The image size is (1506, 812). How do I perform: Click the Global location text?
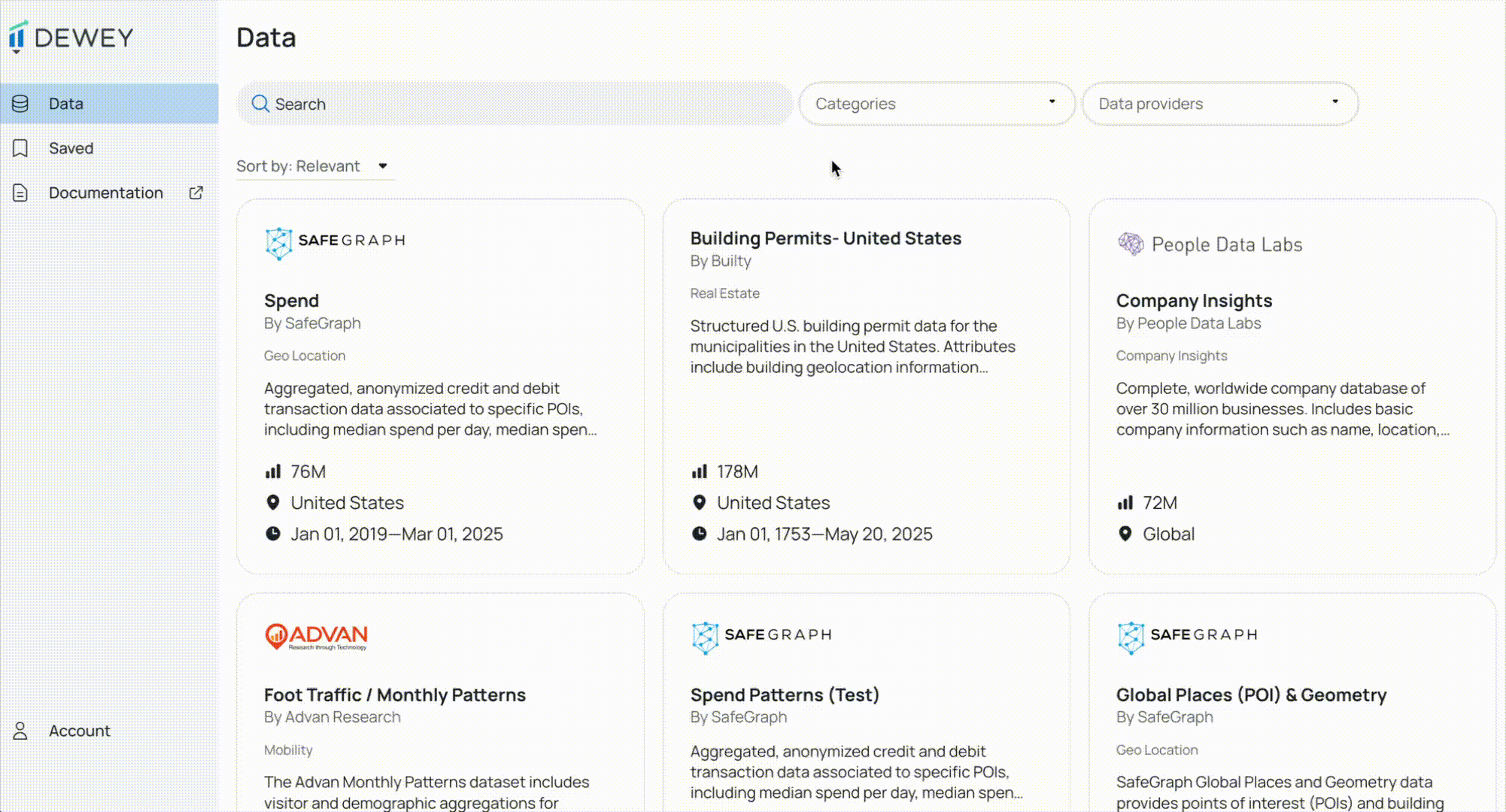coord(1168,534)
